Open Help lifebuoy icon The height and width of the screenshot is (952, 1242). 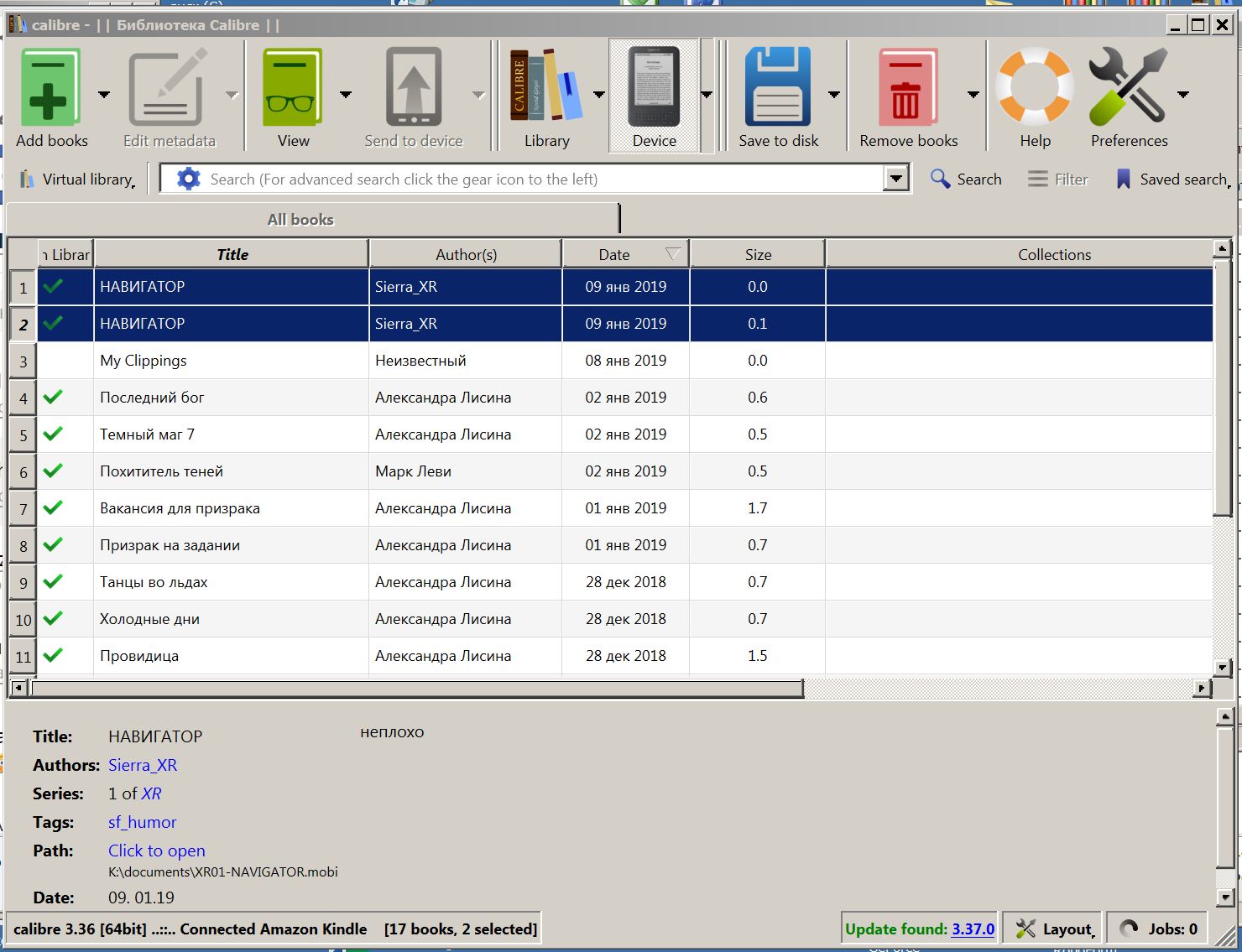pos(1035,88)
